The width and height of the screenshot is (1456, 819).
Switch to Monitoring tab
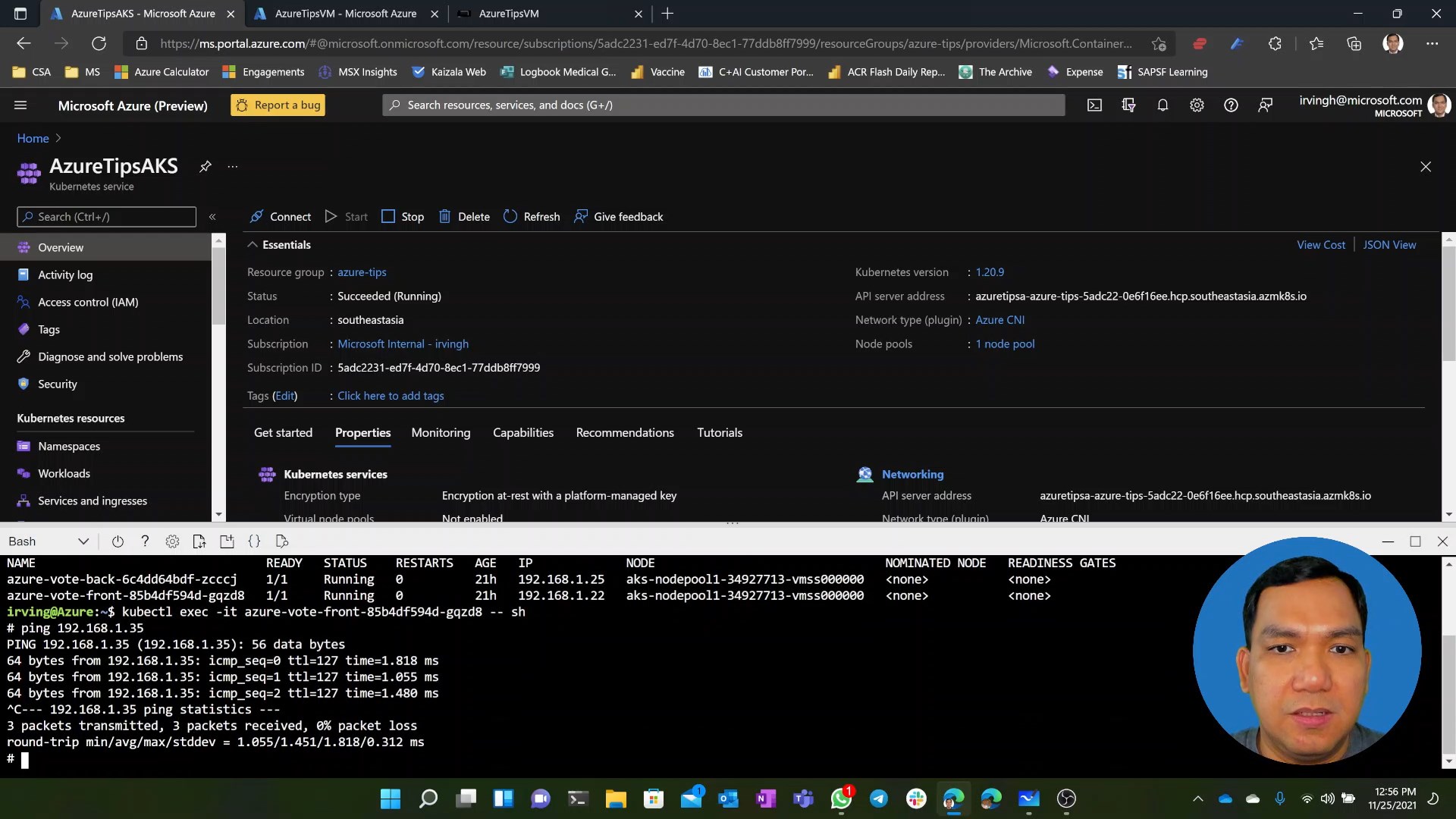pos(441,433)
